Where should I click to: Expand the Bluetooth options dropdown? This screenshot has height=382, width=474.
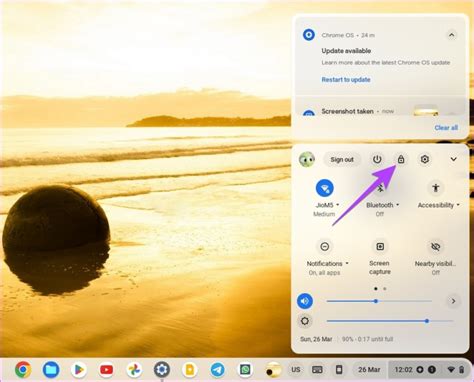click(397, 205)
